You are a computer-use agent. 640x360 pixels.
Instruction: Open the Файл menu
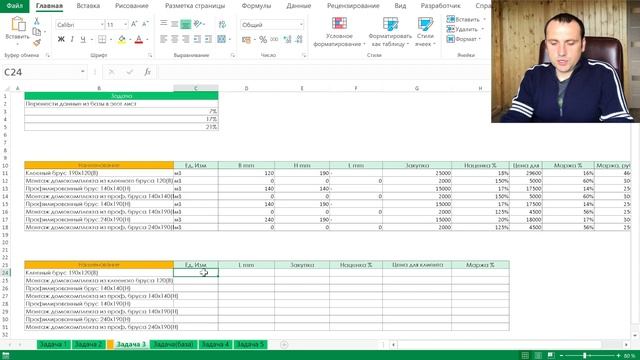click(x=15, y=6)
